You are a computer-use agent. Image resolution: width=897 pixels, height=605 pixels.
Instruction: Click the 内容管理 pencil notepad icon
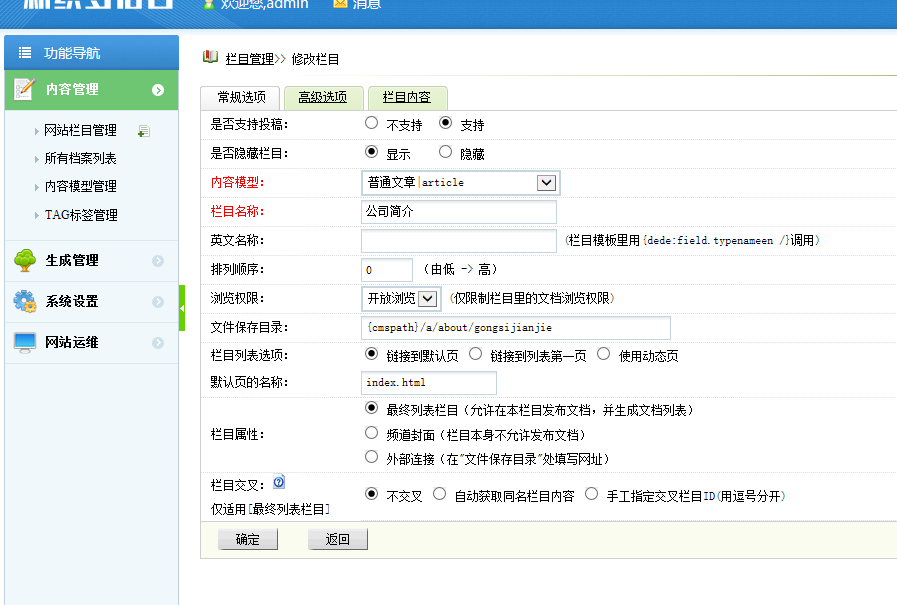pyautogui.click(x=25, y=89)
